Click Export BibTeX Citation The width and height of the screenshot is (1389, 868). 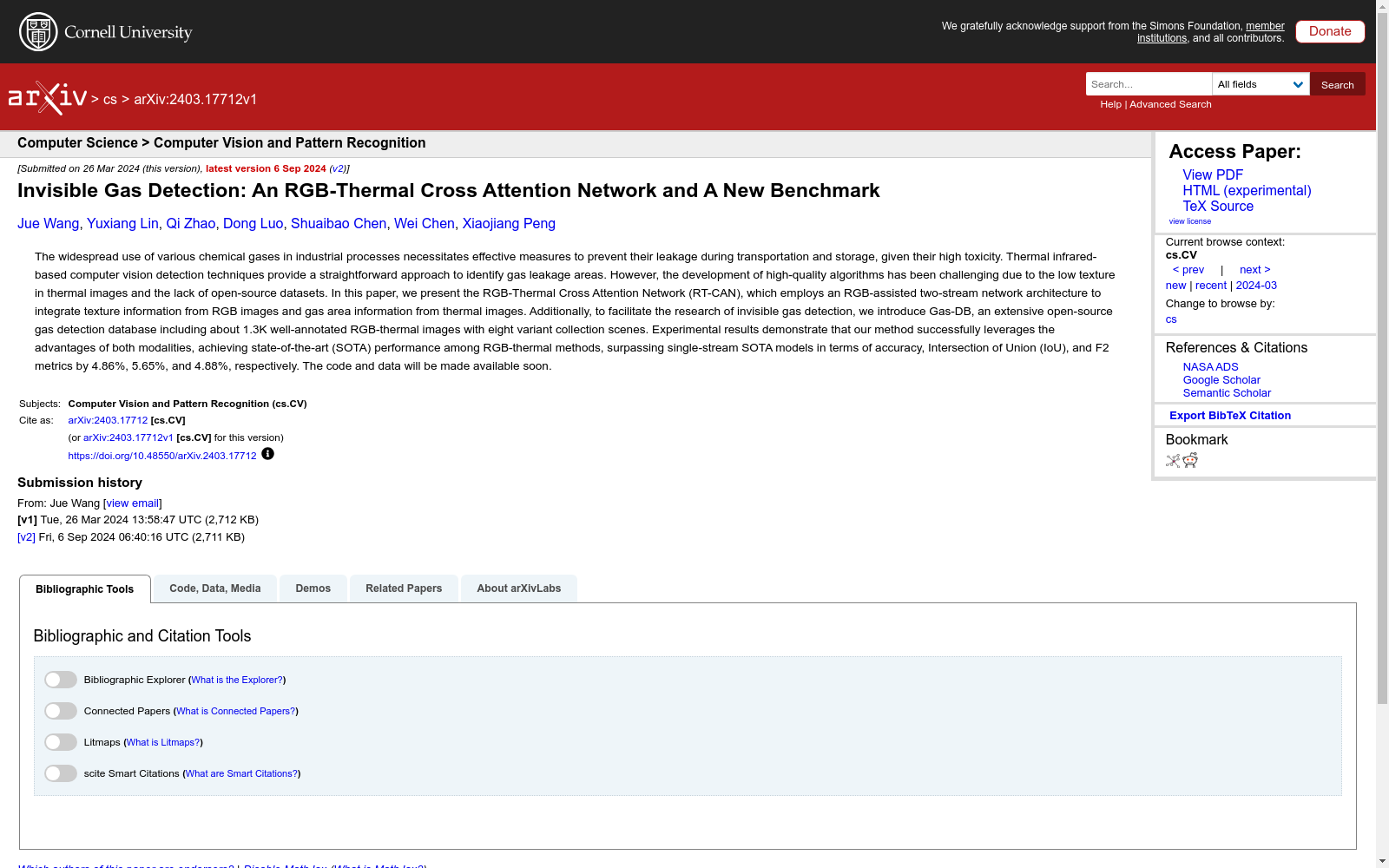click(x=1230, y=416)
